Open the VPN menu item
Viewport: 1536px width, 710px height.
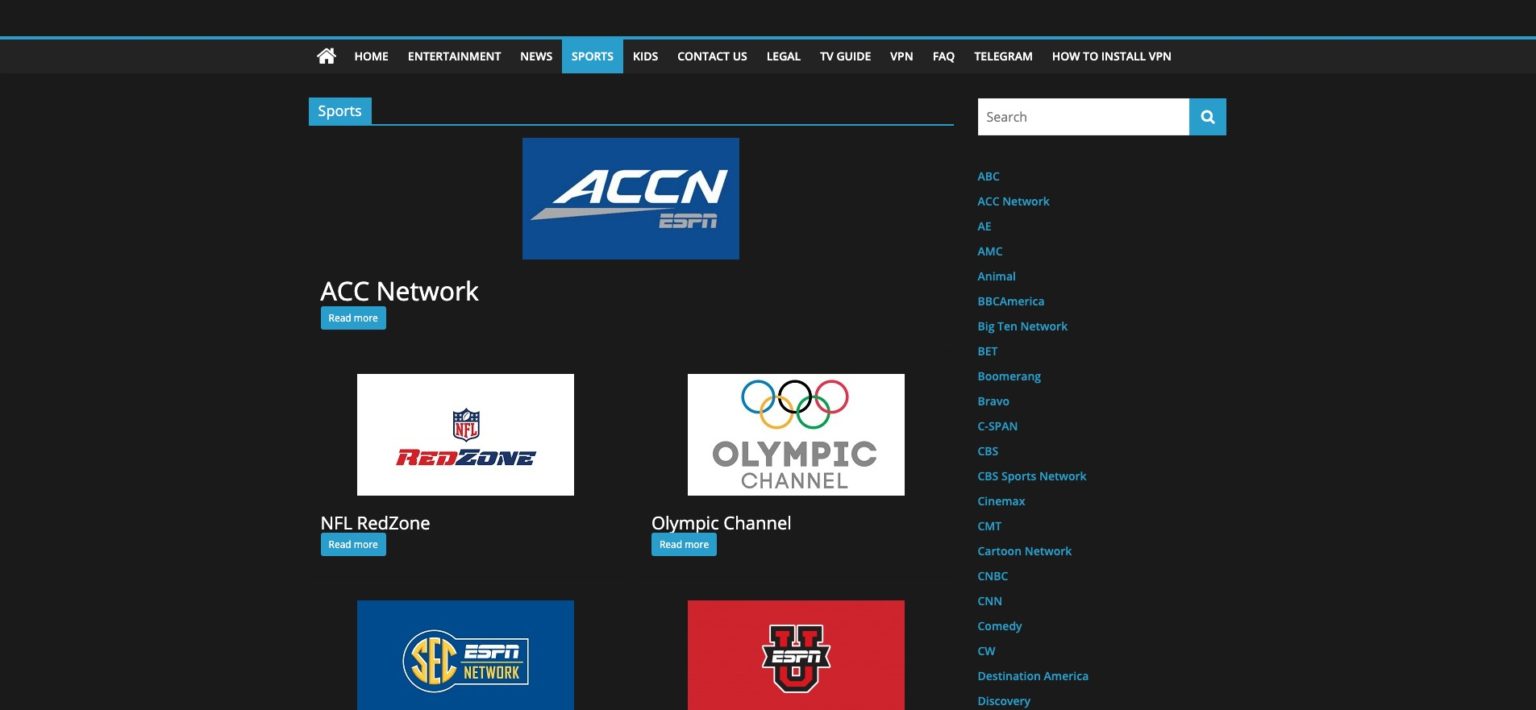pyautogui.click(x=901, y=56)
